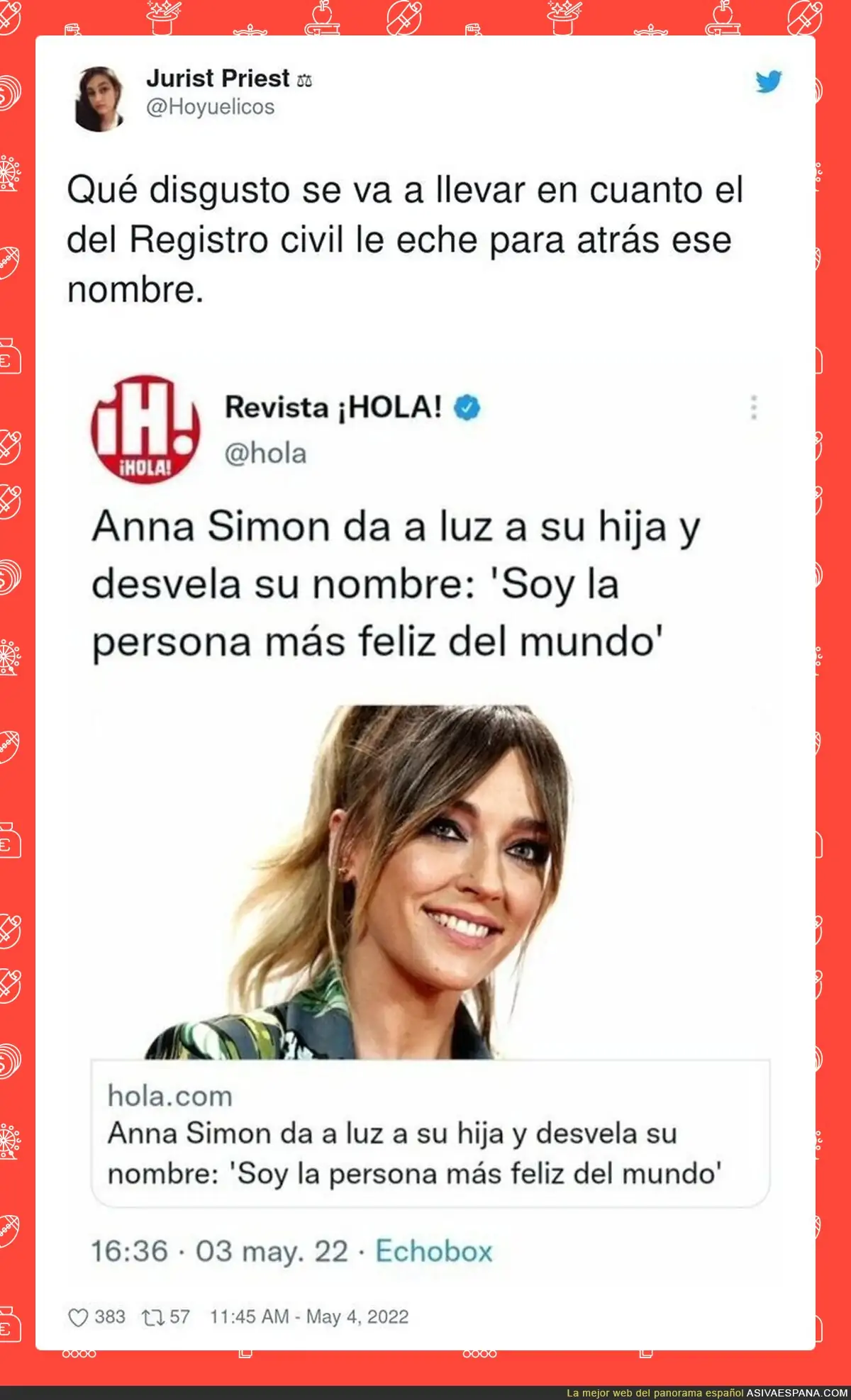Open the @Hoyuelicos handle
The image size is (851, 1400).
[210, 107]
